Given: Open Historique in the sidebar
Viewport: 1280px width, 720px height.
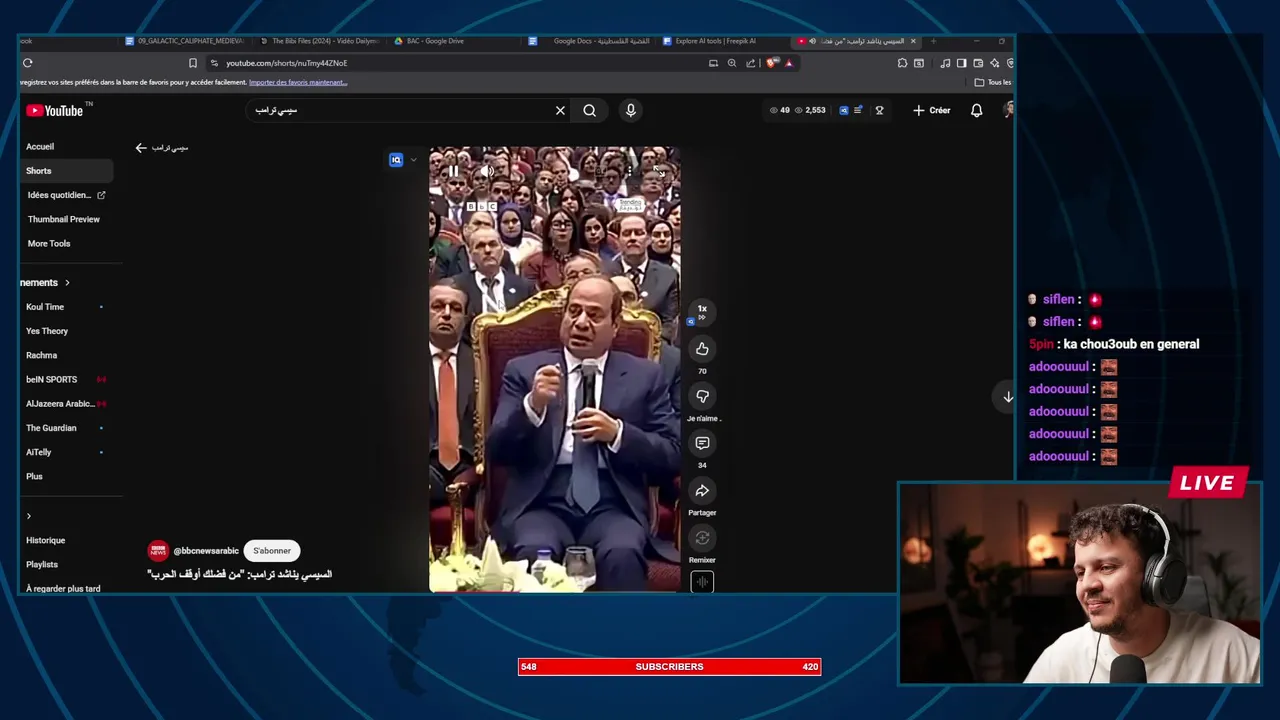Looking at the screenshot, I should tap(46, 540).
